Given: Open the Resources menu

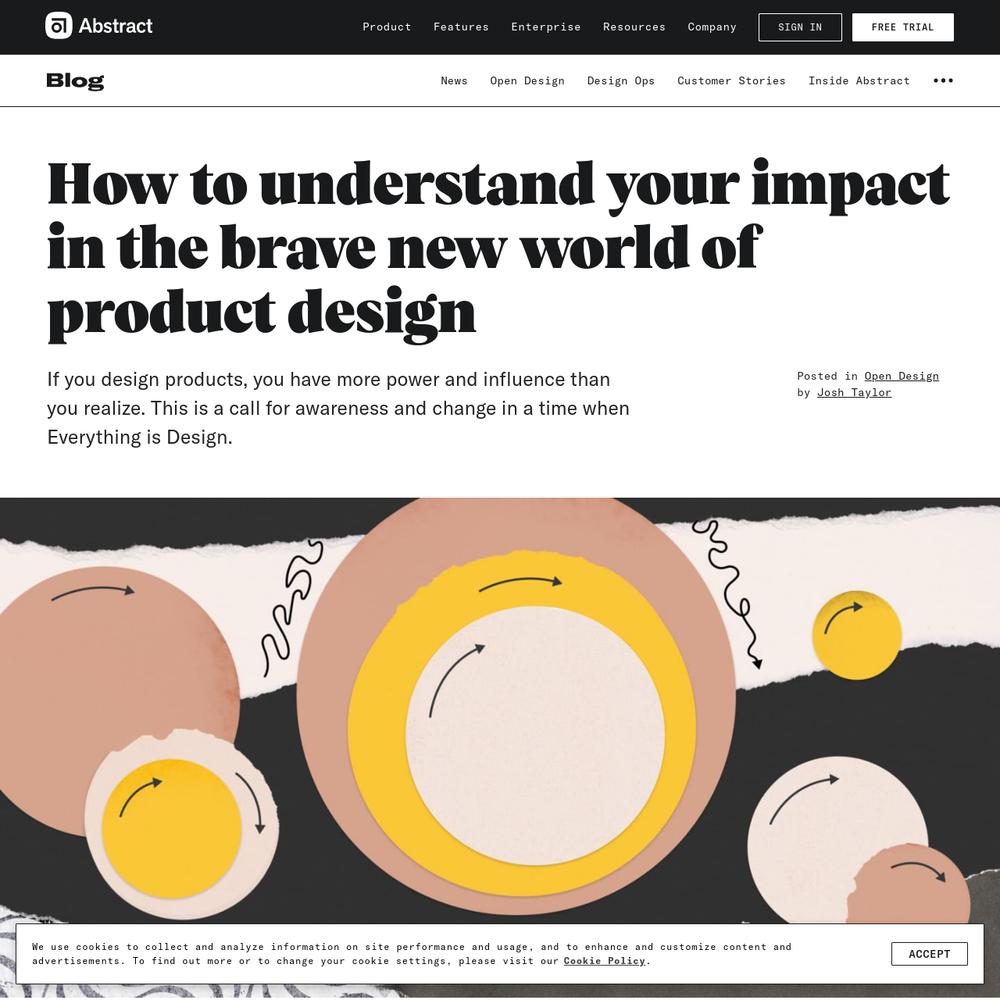Looking at the screenshot, I should [634, 27].
